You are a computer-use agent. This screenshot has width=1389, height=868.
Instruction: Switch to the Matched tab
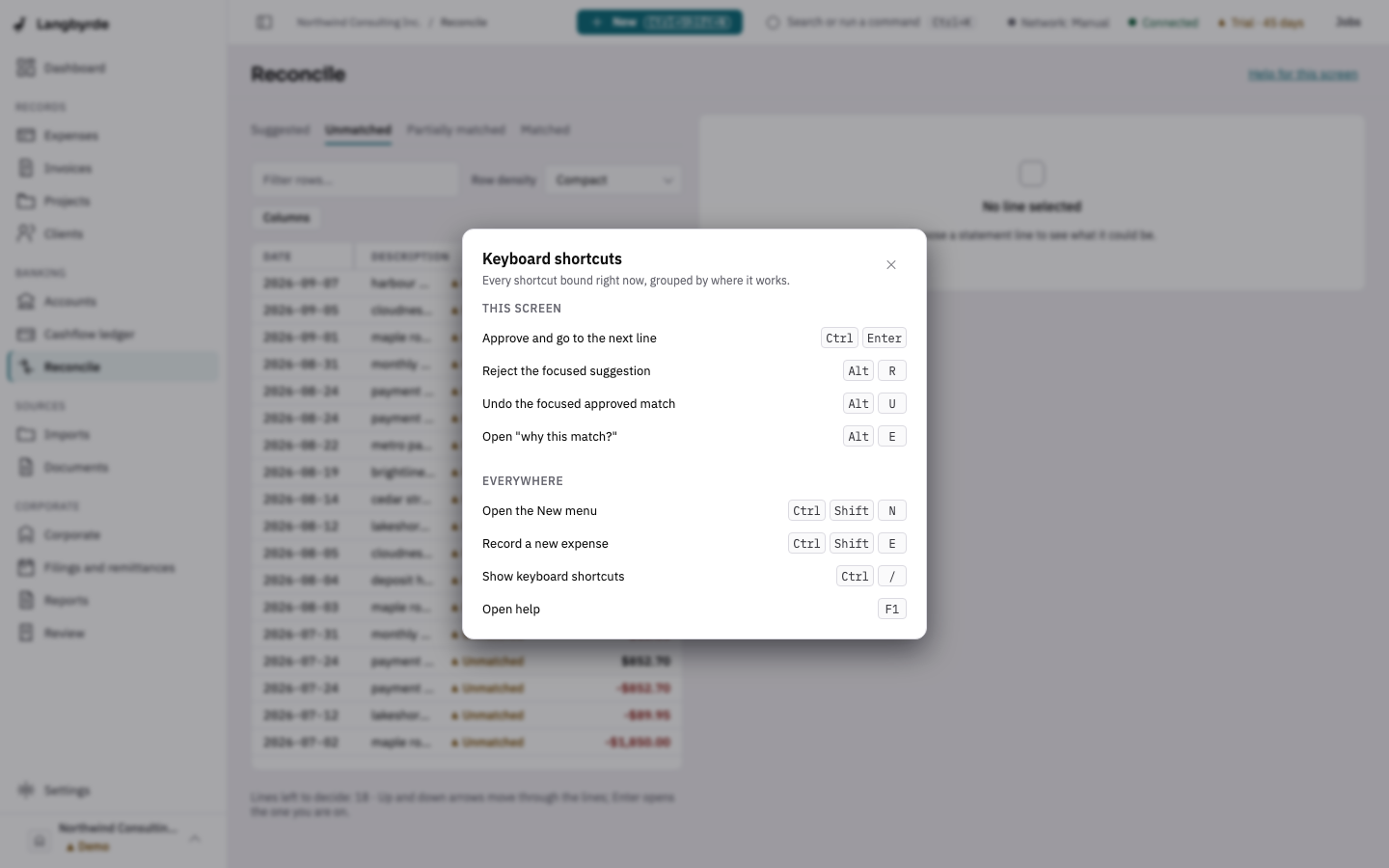pyautogui.click(x=545, y=130)
